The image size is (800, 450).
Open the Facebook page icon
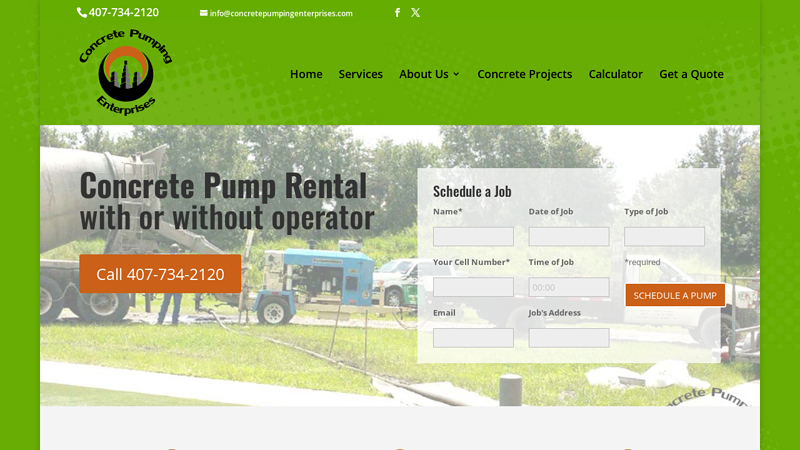tap(397, 13)
